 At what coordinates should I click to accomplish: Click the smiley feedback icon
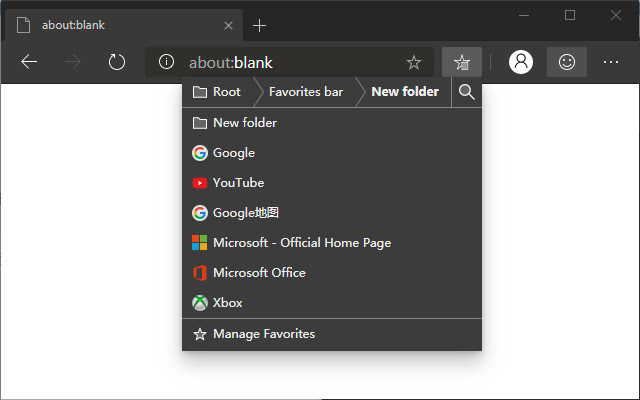tap(567, 62)
